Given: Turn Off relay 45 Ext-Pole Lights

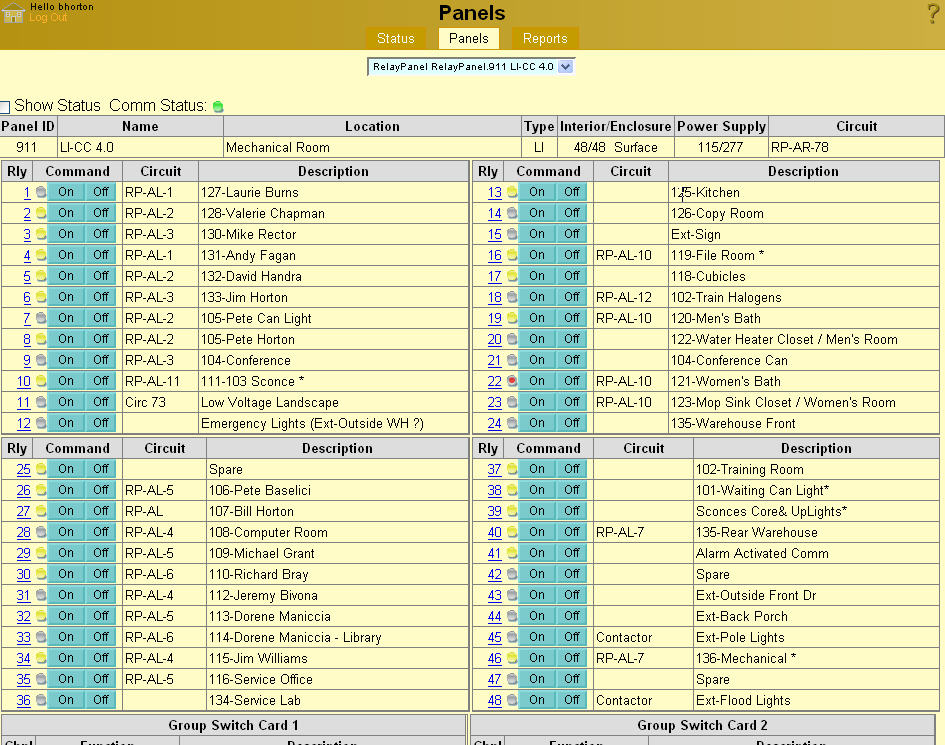Looking at the screenshot, I should 571,637.
